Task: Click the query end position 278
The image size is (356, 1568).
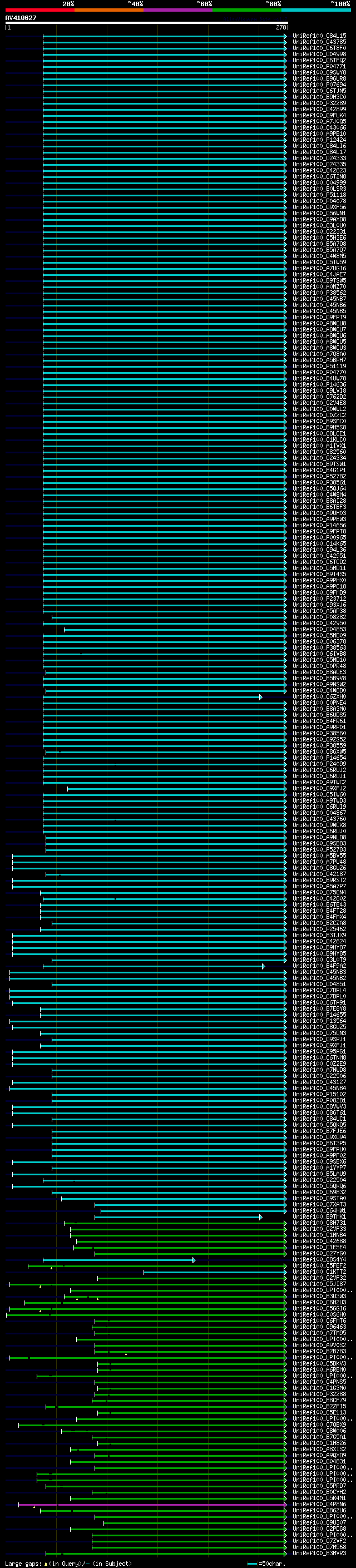Action: tap(280, 27)
